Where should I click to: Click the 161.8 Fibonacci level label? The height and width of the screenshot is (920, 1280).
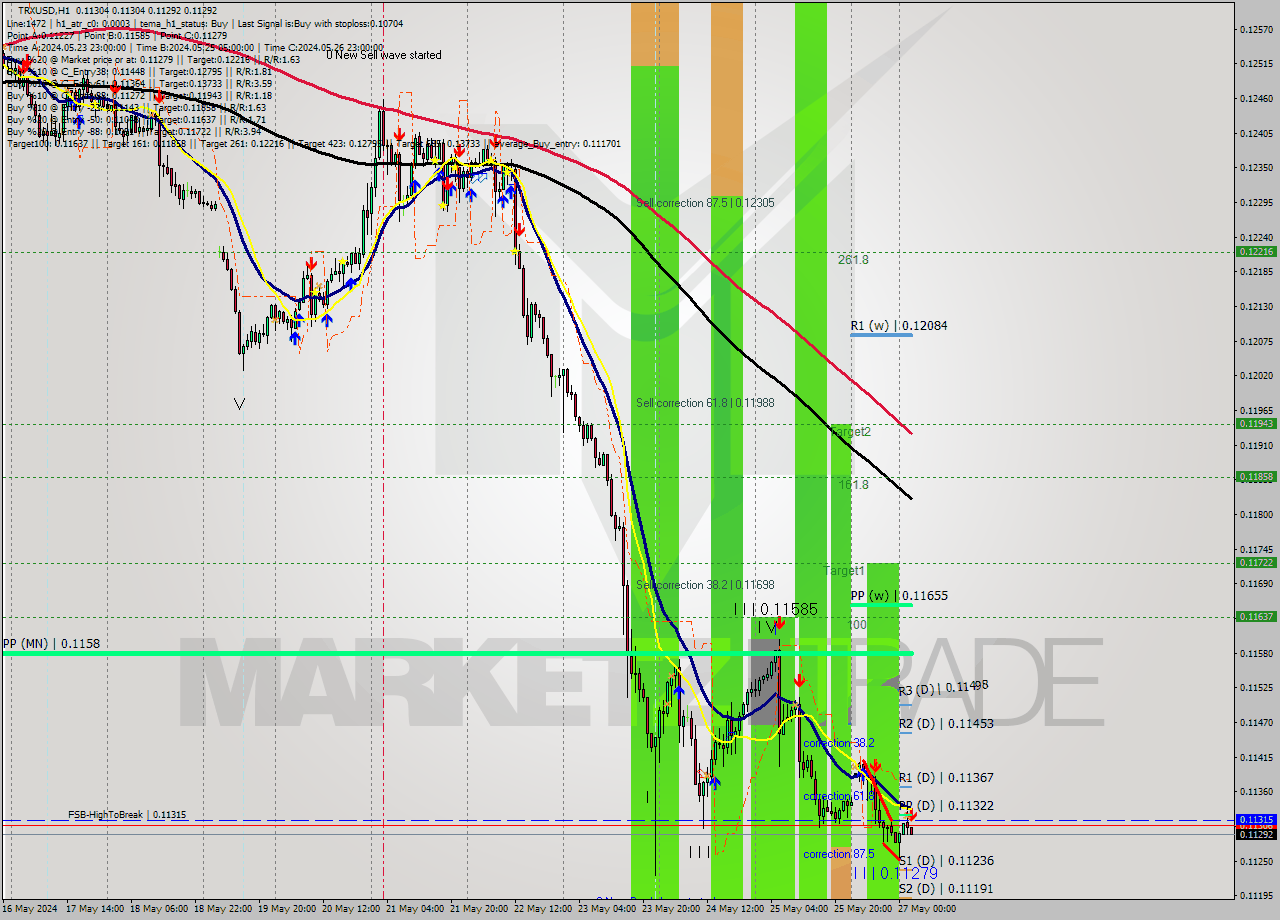(x=853, y=485)
